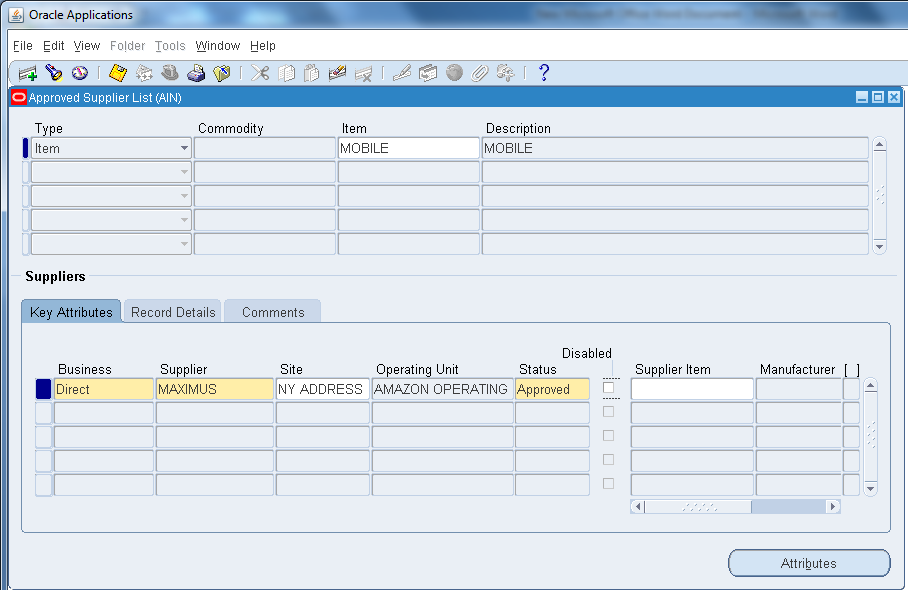Save the record using the floppy disk icon
Screen dimensions: 908x590
(x=117, y=72)
